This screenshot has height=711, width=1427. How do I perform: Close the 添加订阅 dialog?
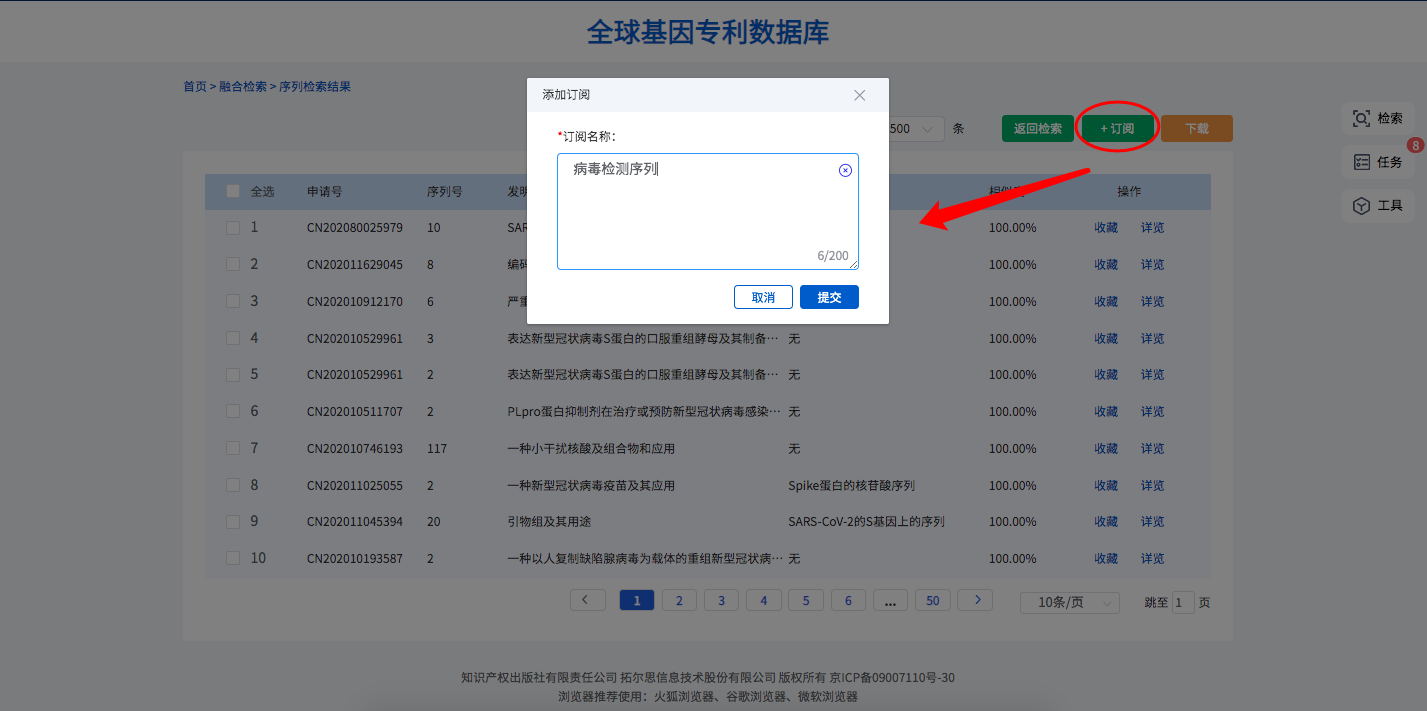tap(859, 95)
